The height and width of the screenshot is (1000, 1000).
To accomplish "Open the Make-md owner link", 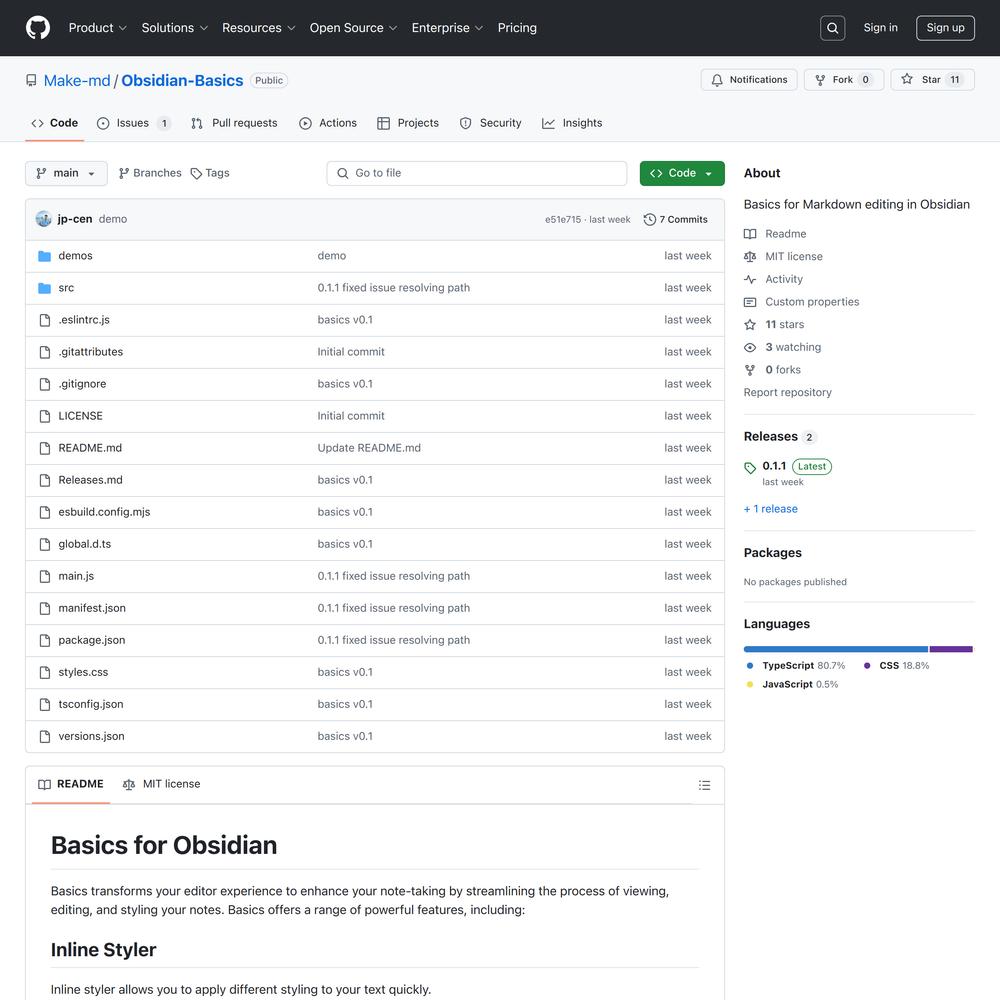I will tap(77, 81).
